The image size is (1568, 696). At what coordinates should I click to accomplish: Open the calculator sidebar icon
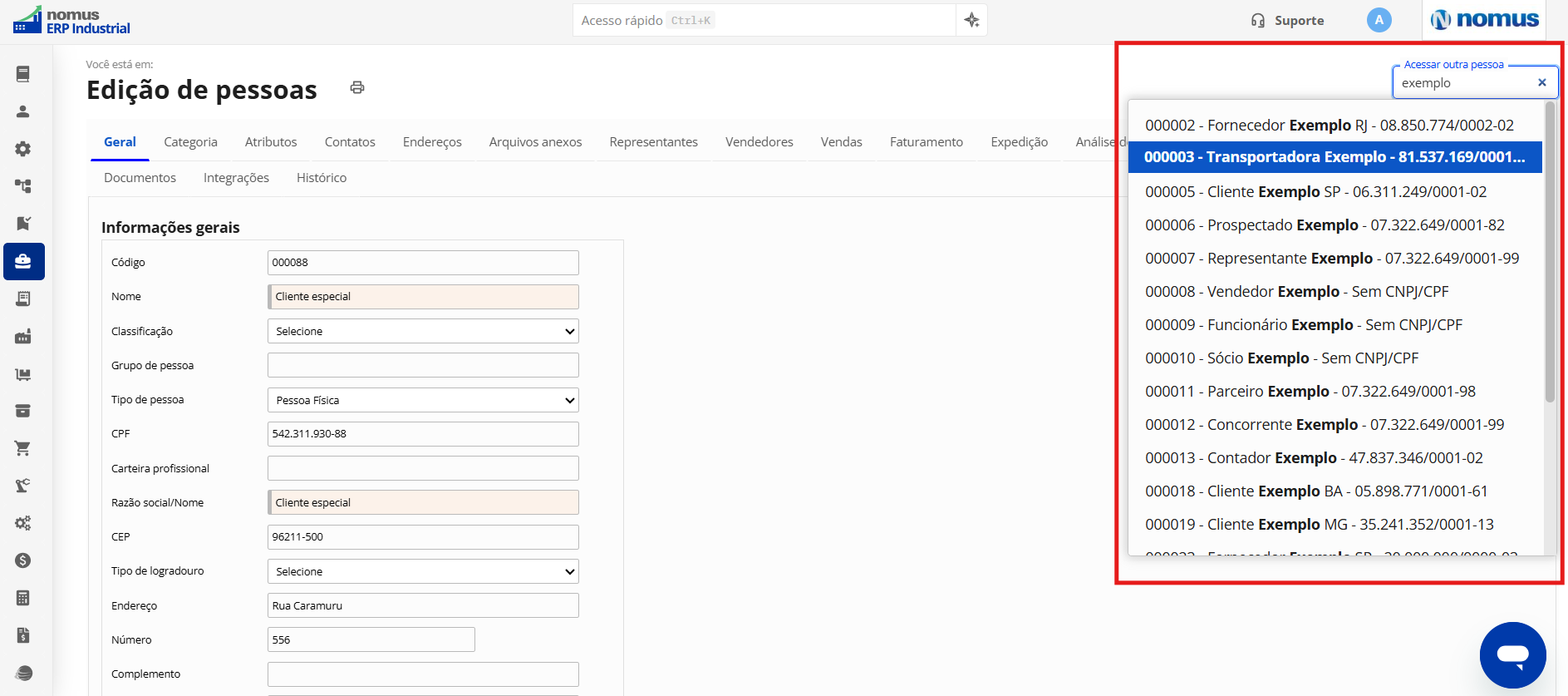pos(23,598)
